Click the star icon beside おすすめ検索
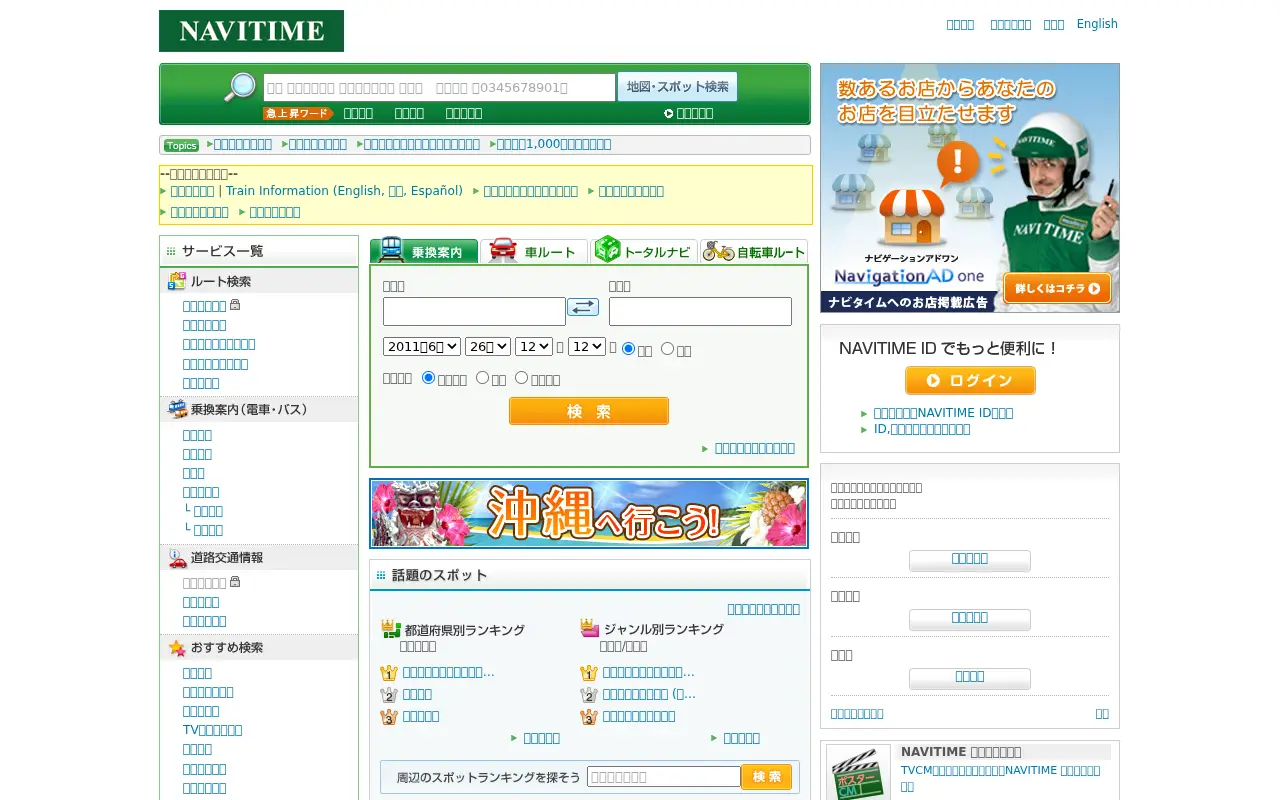This screenshot has width=1280, height=800. point(177,648)
